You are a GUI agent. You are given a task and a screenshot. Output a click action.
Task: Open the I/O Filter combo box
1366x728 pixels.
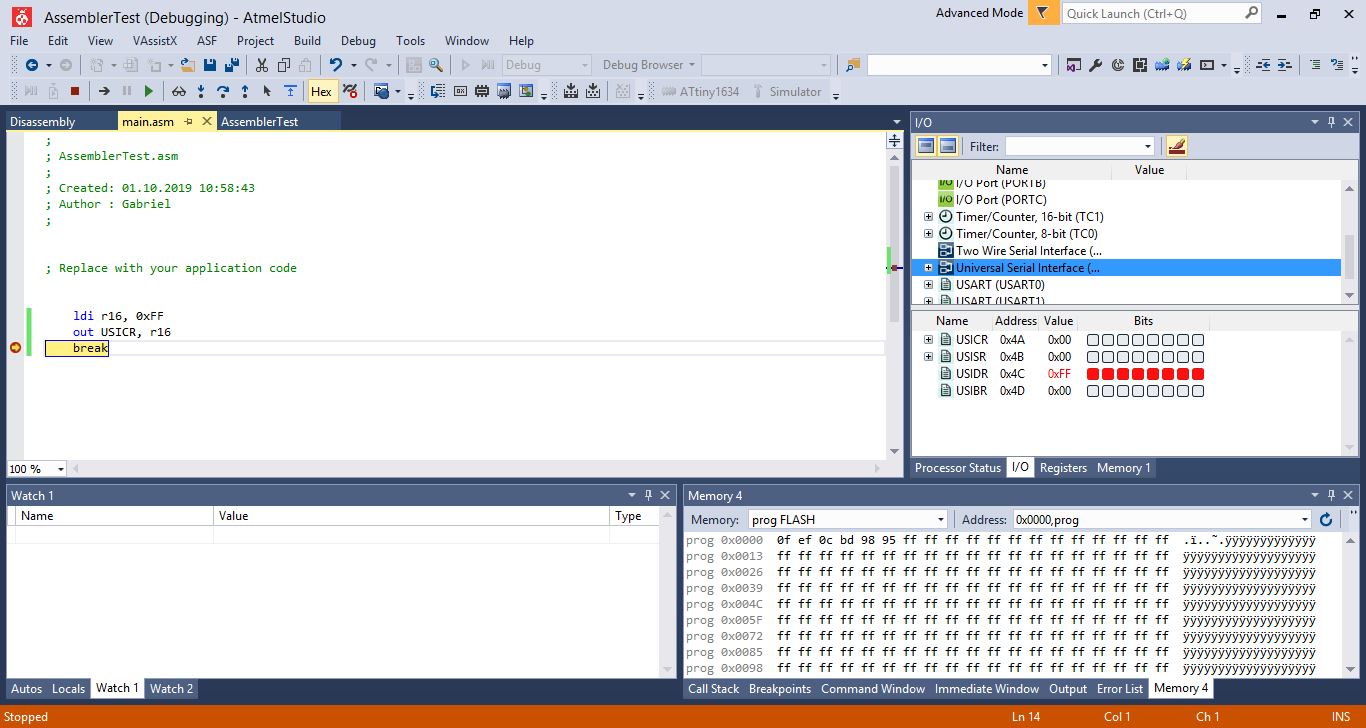point(1079,146)
